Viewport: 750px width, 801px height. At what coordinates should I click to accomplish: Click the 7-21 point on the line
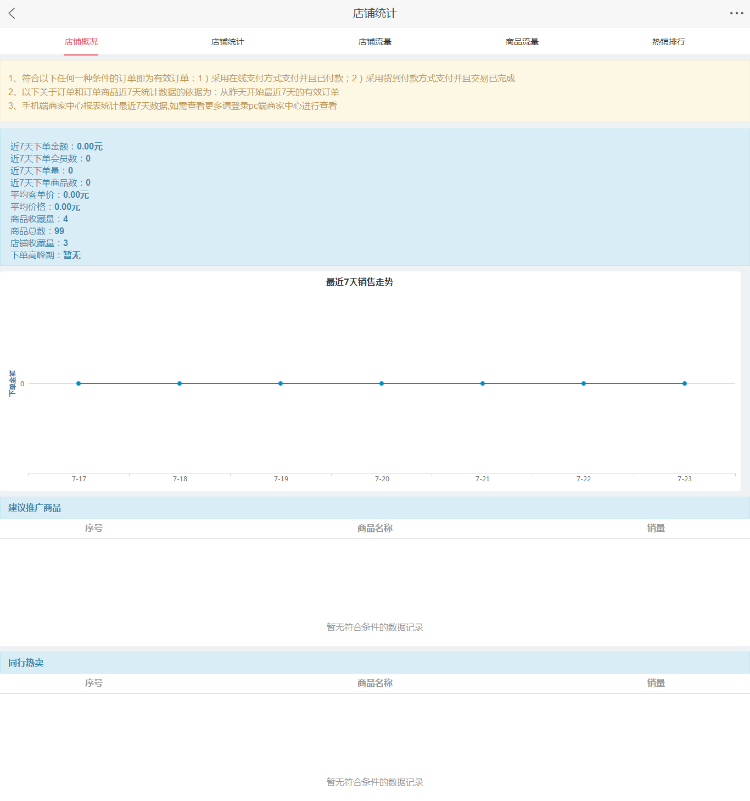point(483,383)
